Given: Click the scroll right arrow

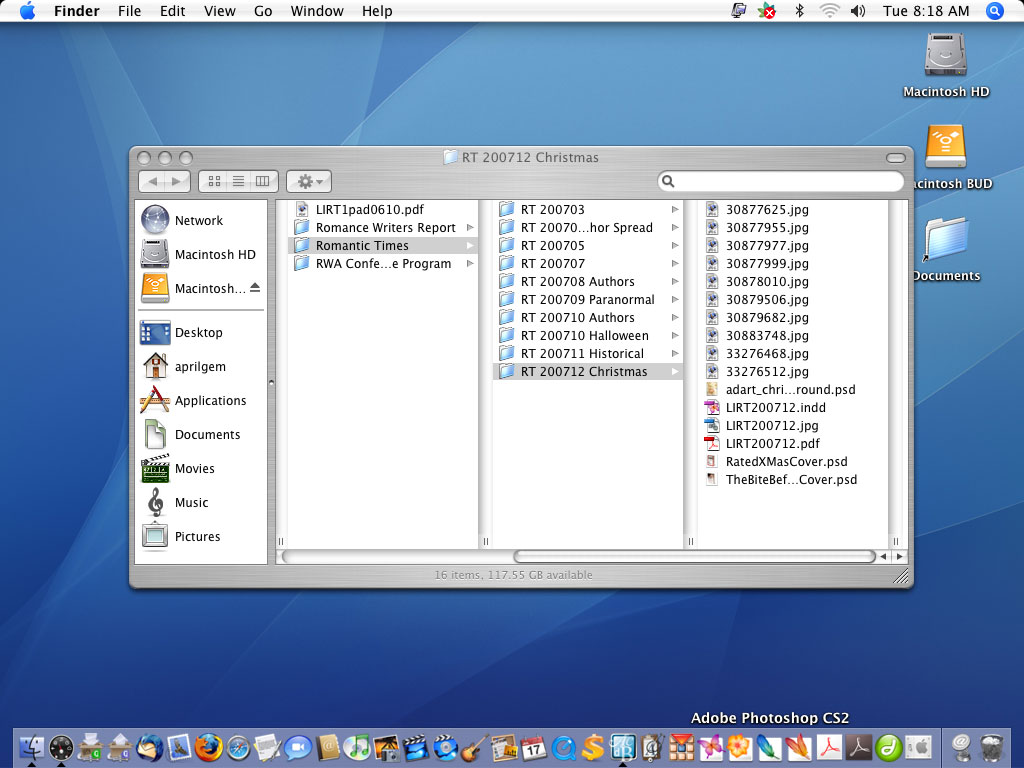Looking at the screenshot, I should 899,556.
